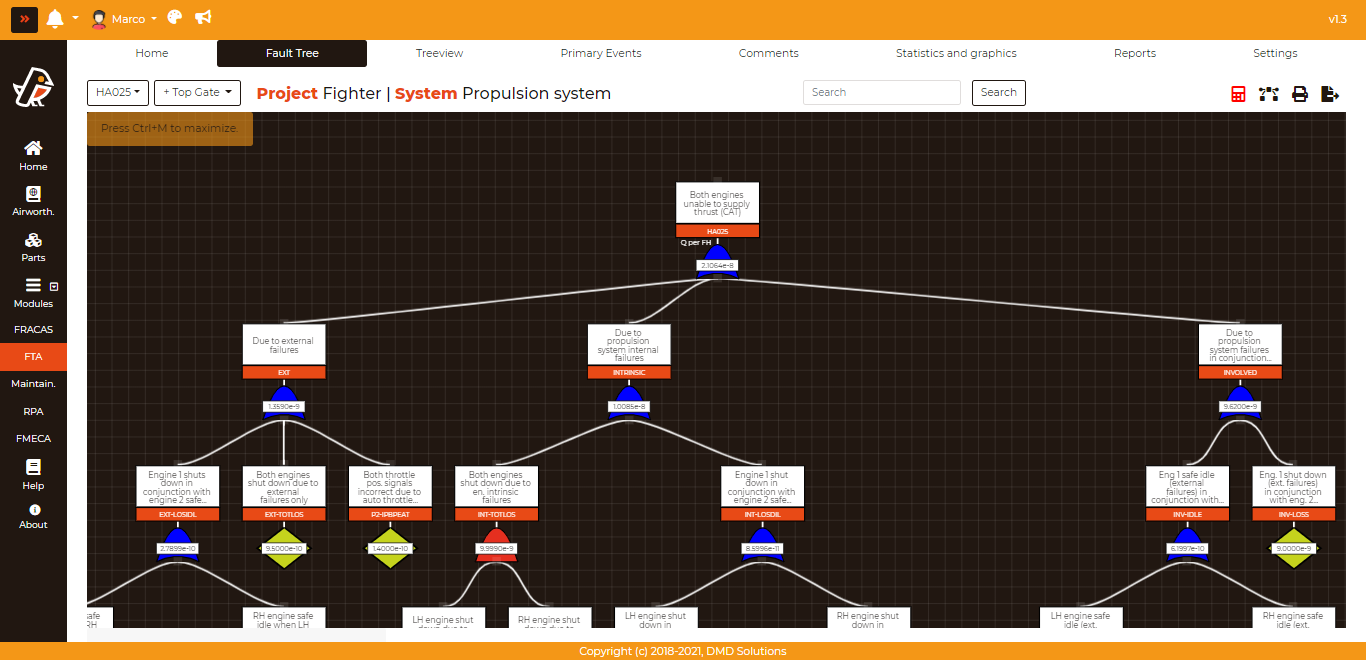1366x660 pixels.
Task: Open the notifications bell
Action: click(x=55, y=19)
